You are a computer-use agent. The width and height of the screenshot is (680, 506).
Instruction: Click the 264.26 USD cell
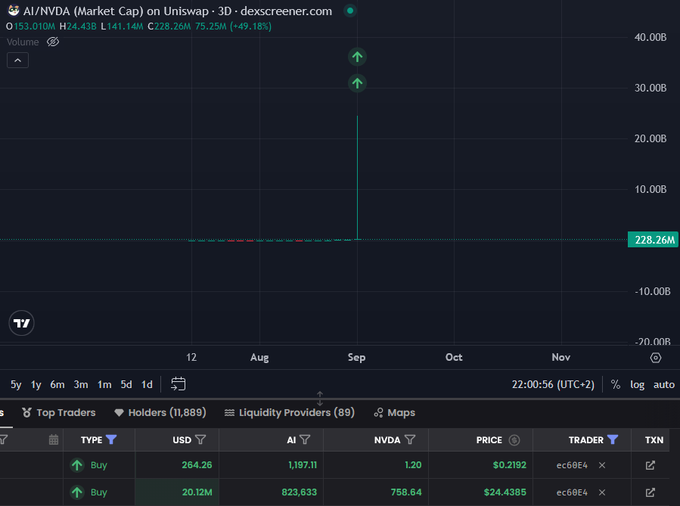coord(197,465)
